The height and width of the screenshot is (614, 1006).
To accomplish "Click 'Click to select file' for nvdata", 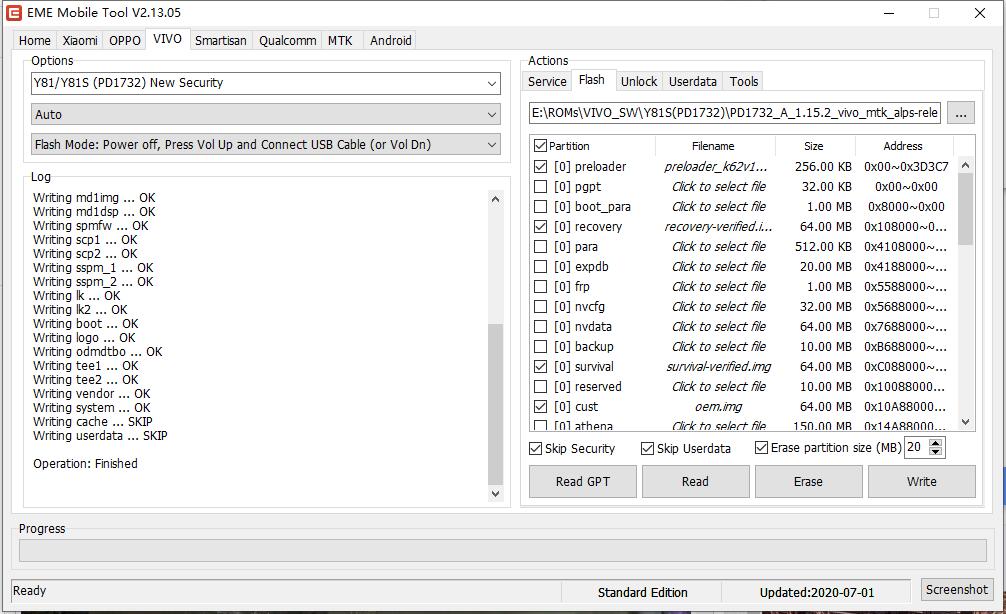I will [719, 327].
